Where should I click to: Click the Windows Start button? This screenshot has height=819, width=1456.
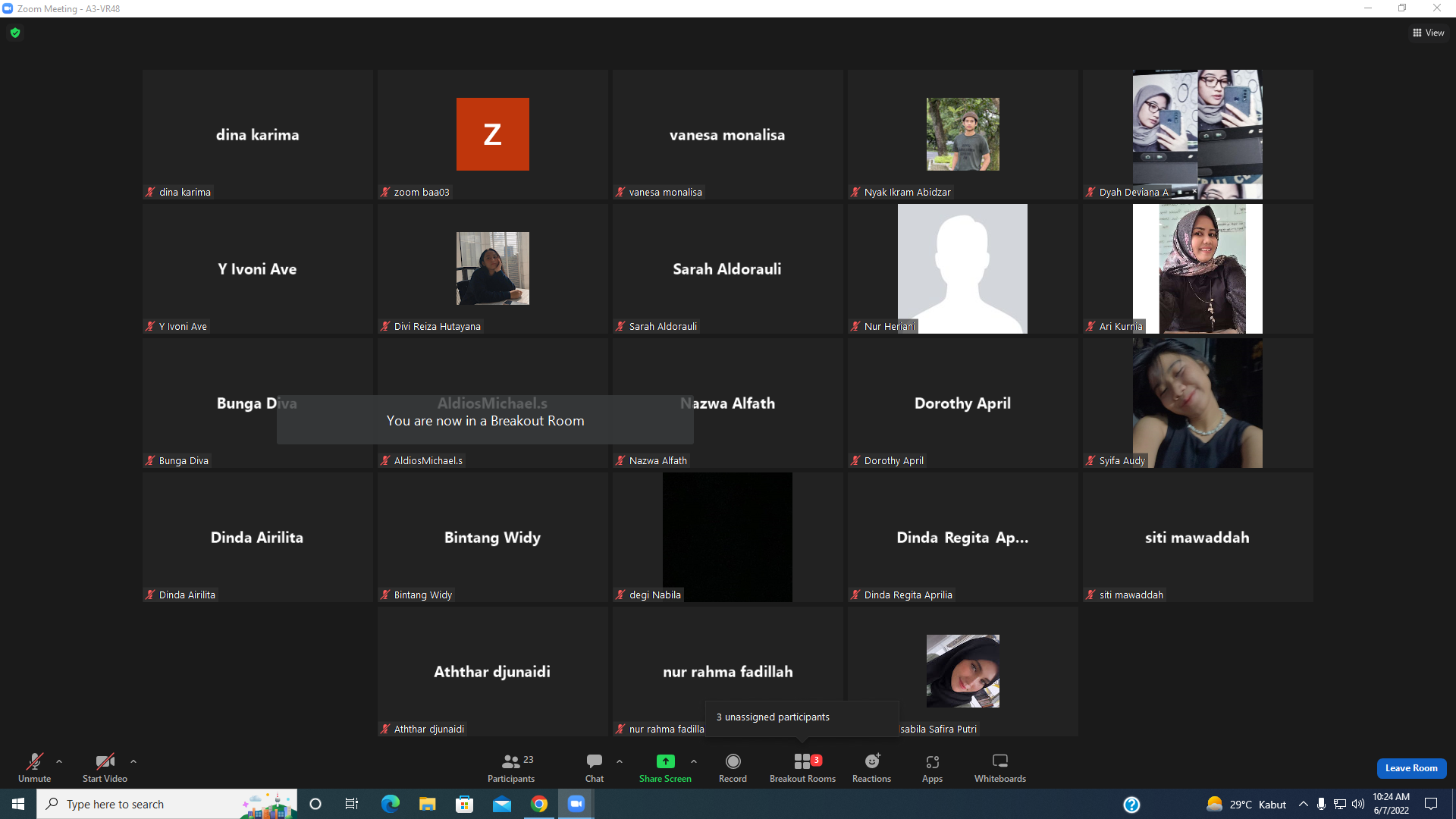coord(18,804)
